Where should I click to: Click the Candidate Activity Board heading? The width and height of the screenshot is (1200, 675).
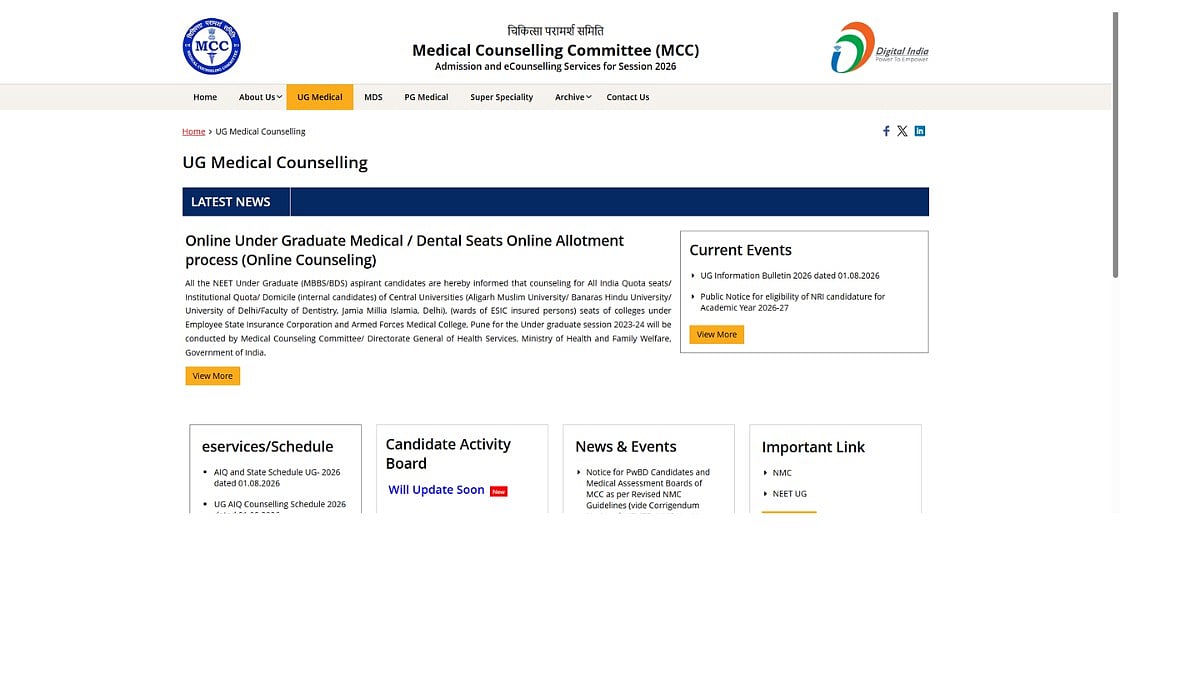448,454
